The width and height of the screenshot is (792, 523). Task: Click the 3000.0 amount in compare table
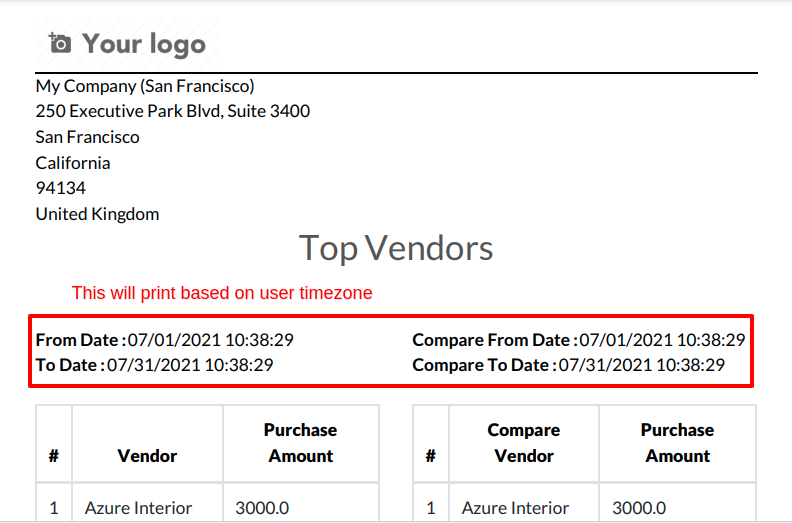tap(639, 508)
